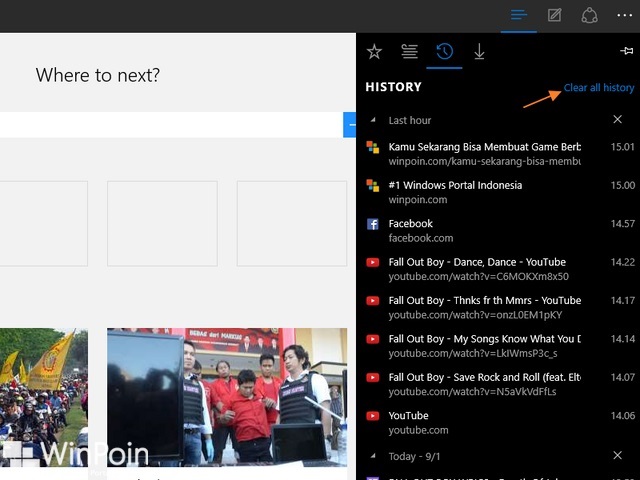The width and height of the screenshot is (640, 480).
Task: Click the 14.06 timestamp
Action: click(623, 416)
